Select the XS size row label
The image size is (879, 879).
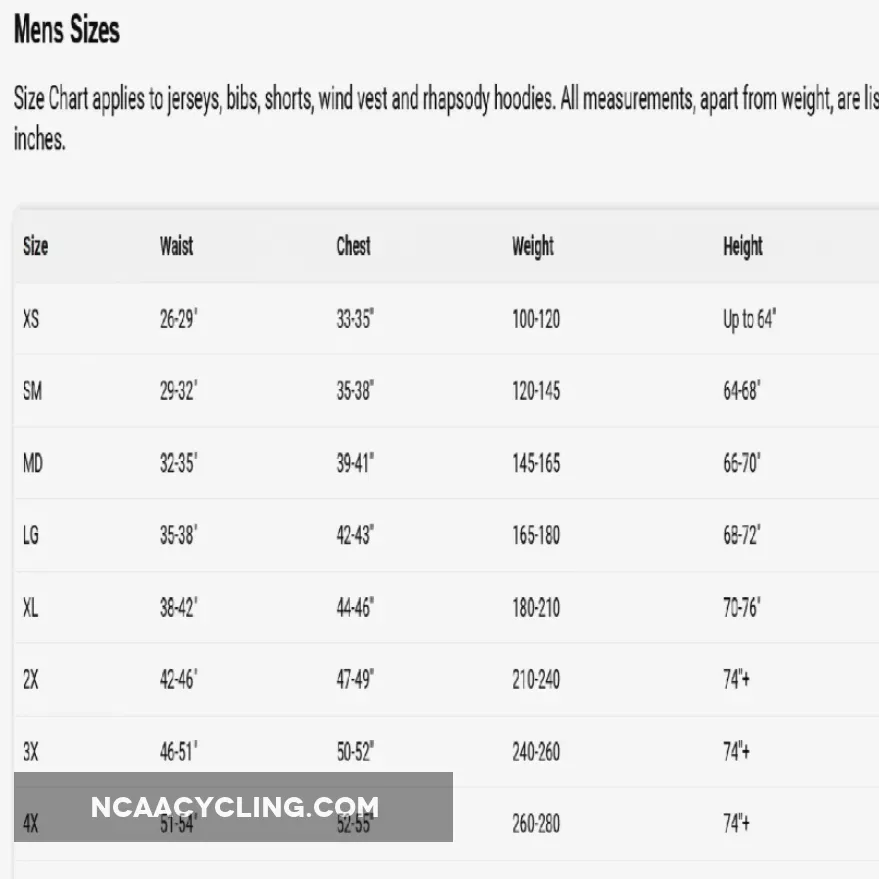click(x=31, y=320)
